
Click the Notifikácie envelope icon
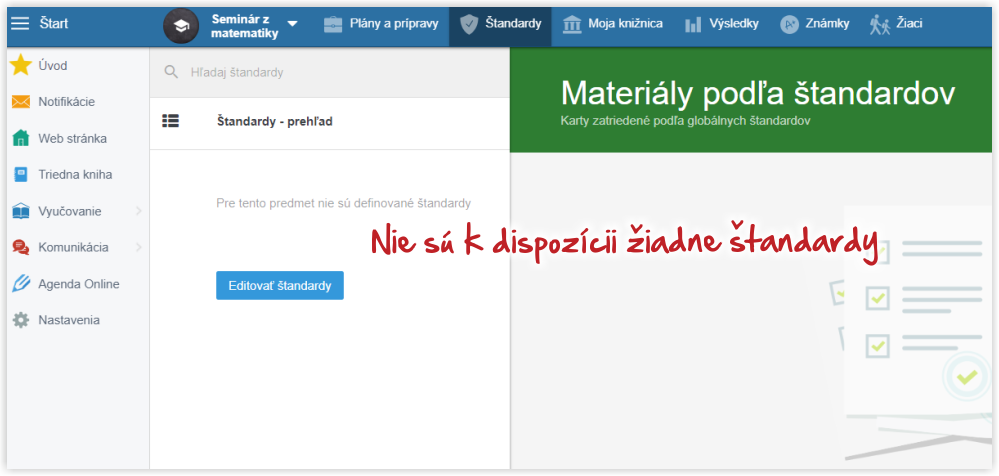coord(21,102)
